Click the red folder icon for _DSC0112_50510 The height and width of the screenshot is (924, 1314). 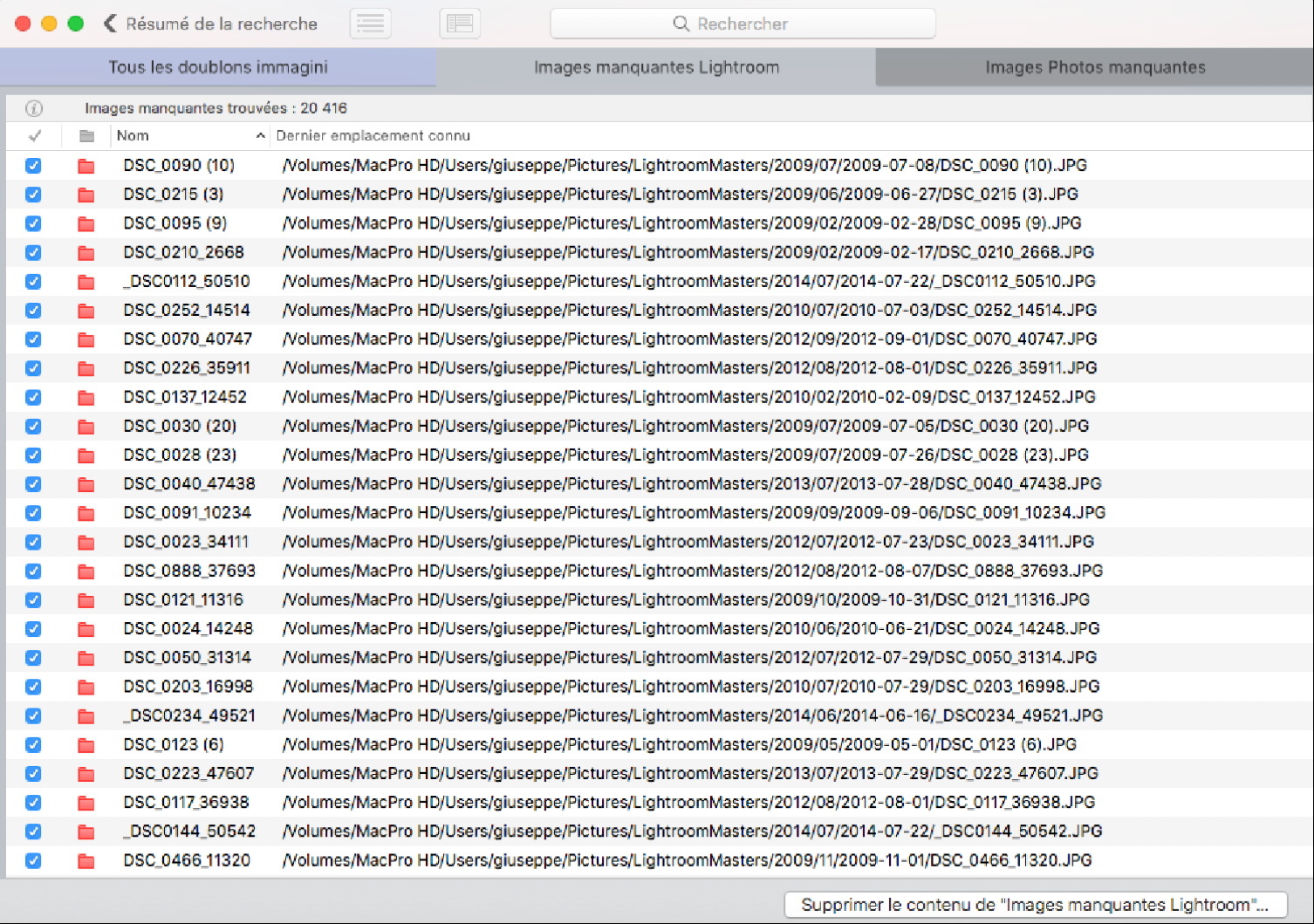(x=86, y=282)
